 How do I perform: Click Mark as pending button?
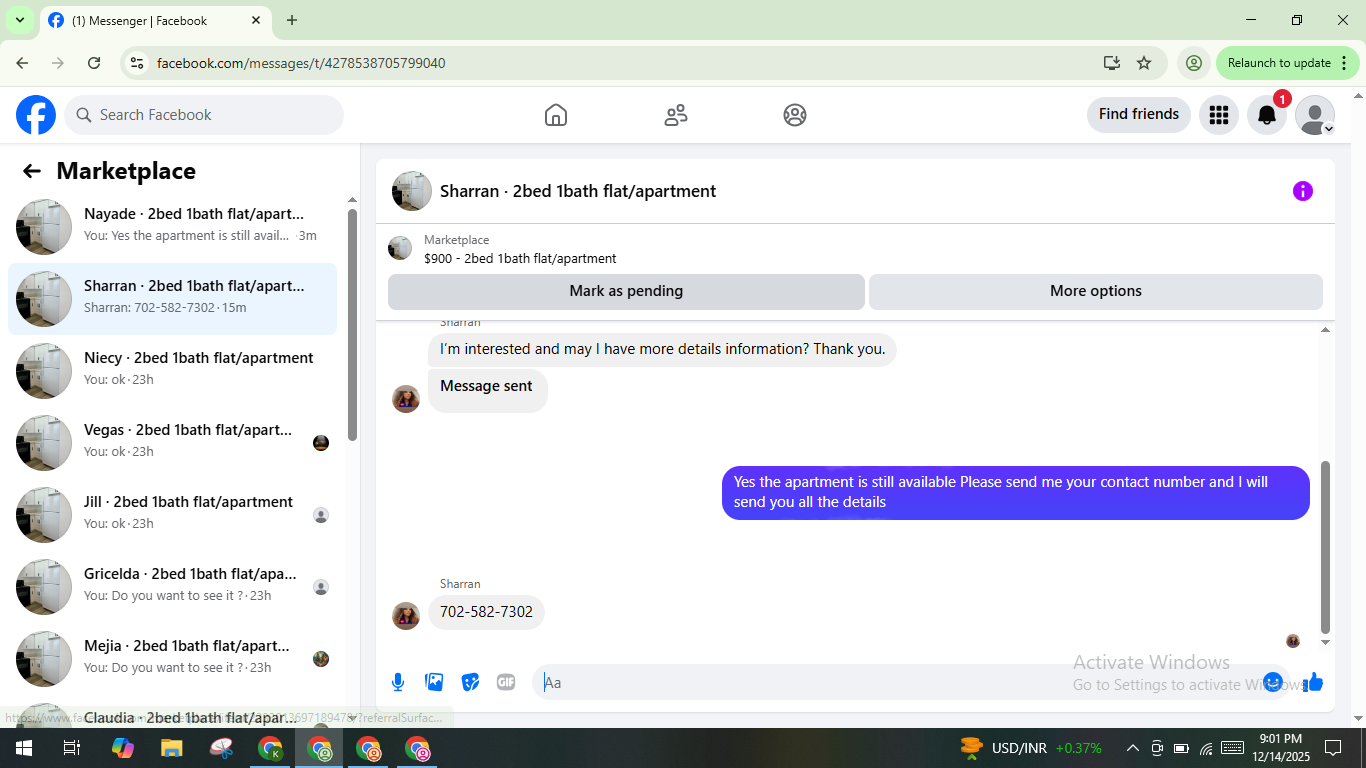click(626, 291)
